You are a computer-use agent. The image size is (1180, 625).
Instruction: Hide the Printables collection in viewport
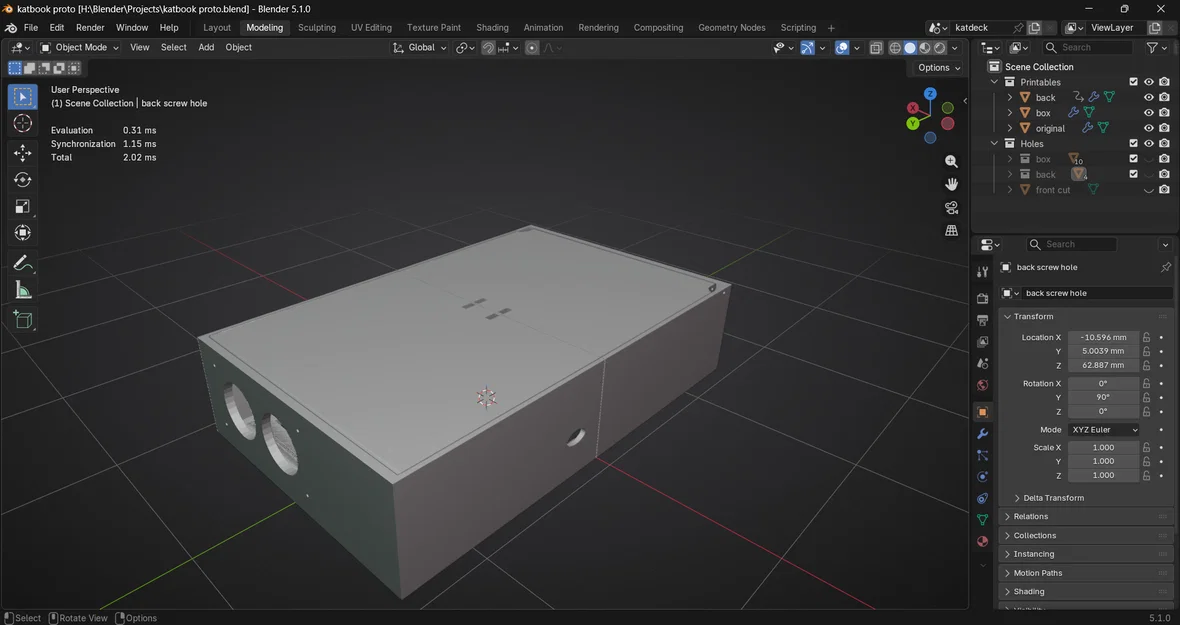point(1148,82)
